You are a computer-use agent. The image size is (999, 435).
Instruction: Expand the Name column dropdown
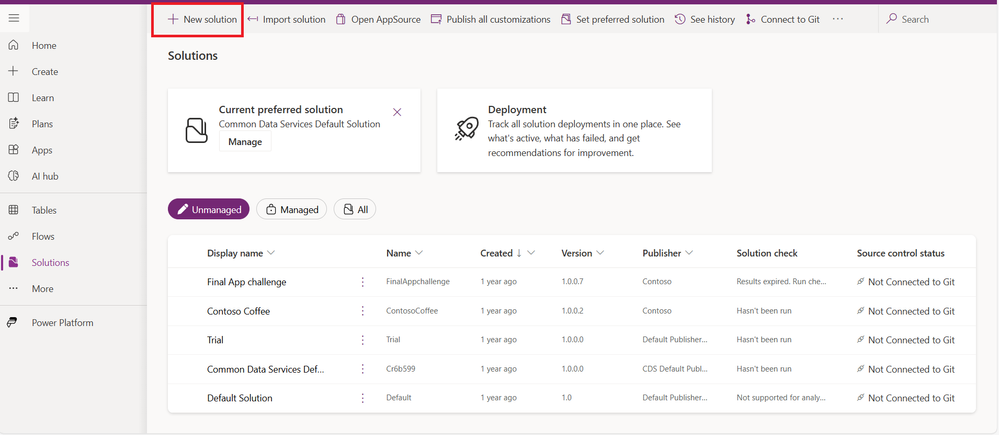pos(419,253)
